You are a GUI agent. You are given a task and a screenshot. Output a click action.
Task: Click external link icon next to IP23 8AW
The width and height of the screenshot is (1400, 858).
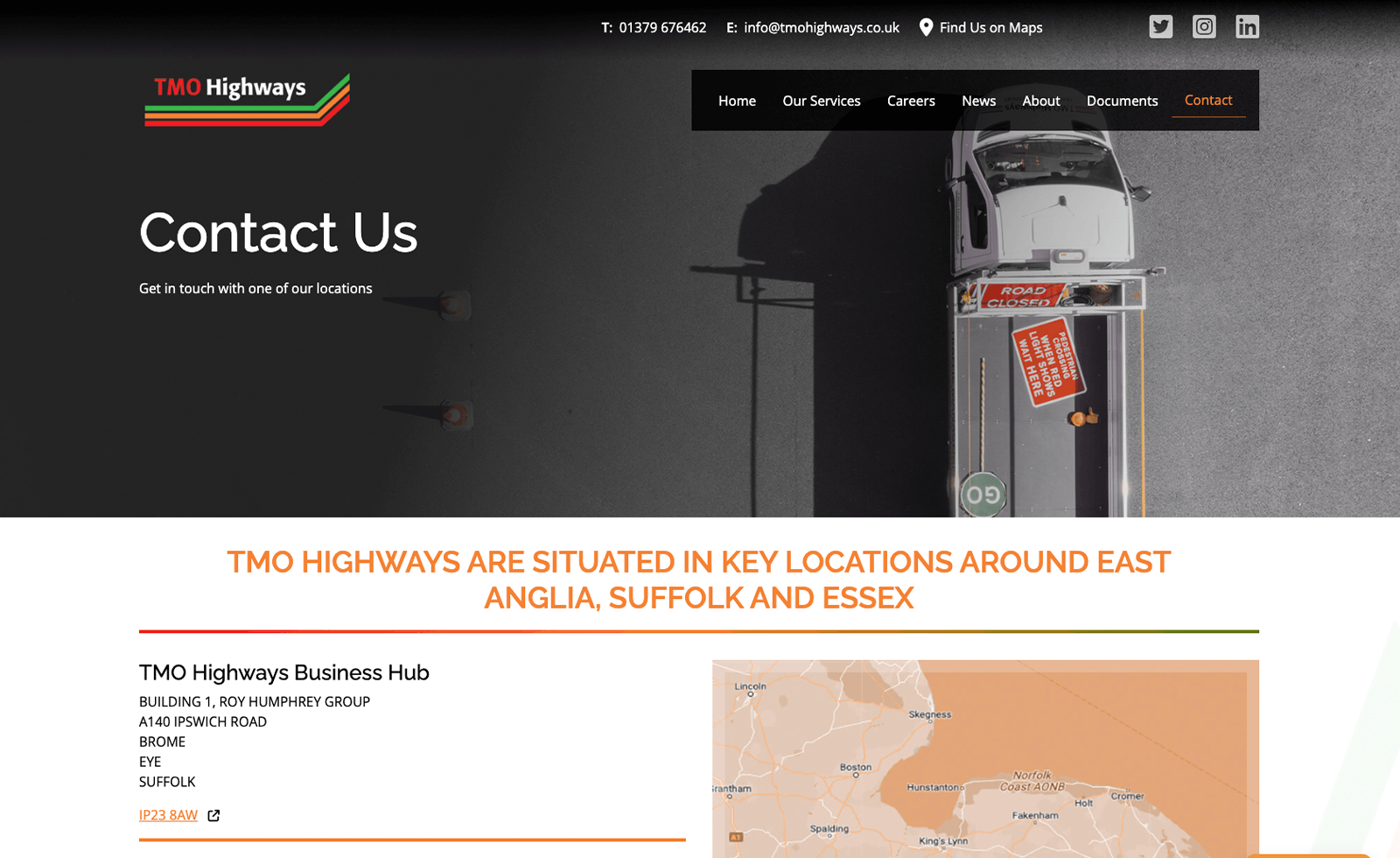click(213, 816)
